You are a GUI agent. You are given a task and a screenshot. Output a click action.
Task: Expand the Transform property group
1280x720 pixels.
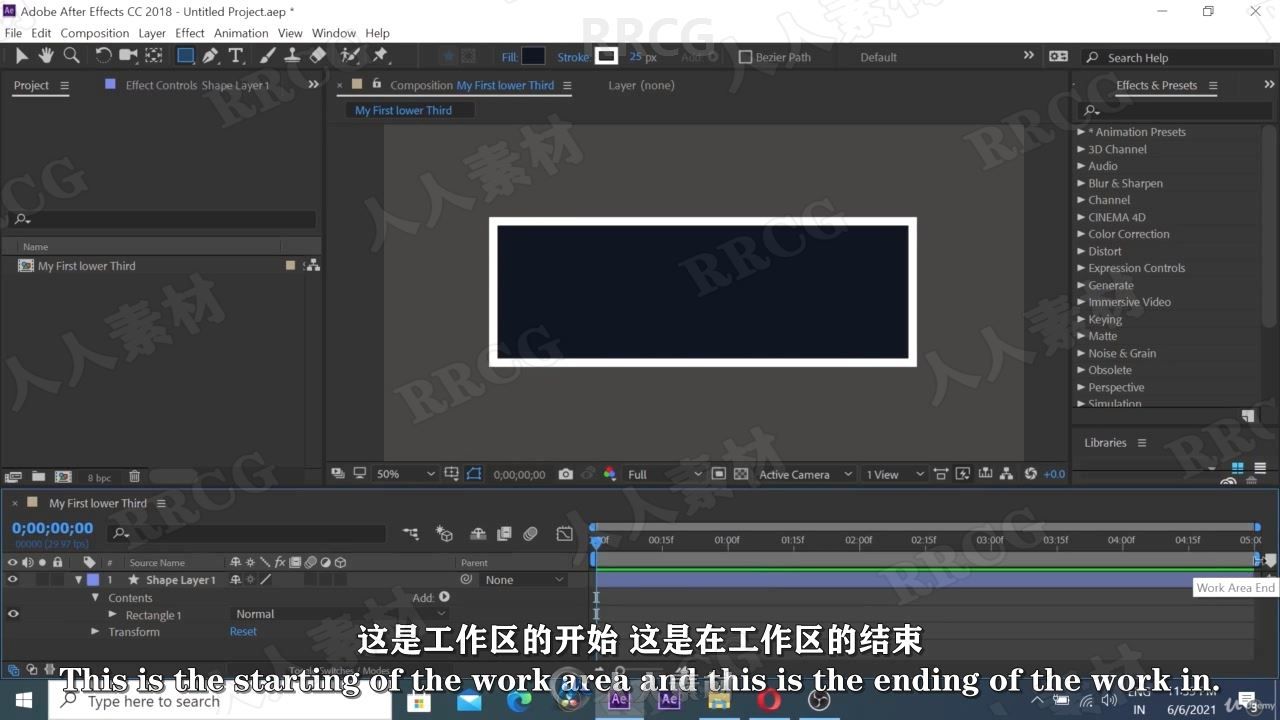point(96,632)
